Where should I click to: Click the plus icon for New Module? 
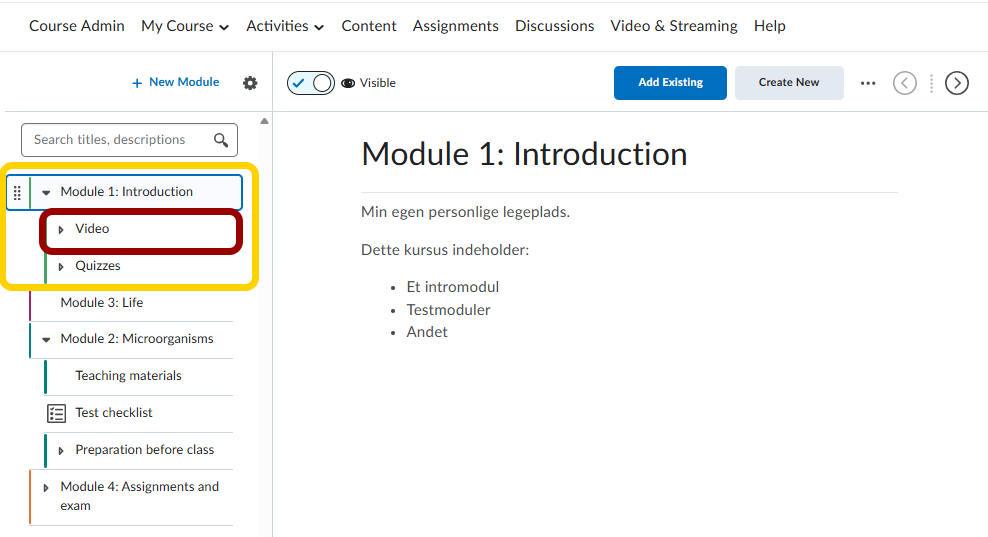[x=137, y=83]
